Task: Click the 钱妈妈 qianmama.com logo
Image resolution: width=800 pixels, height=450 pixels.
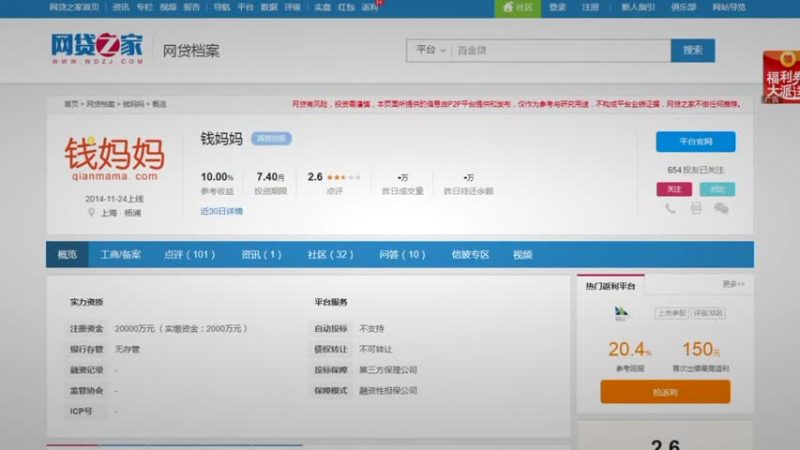Action: [x=114, y=160]
